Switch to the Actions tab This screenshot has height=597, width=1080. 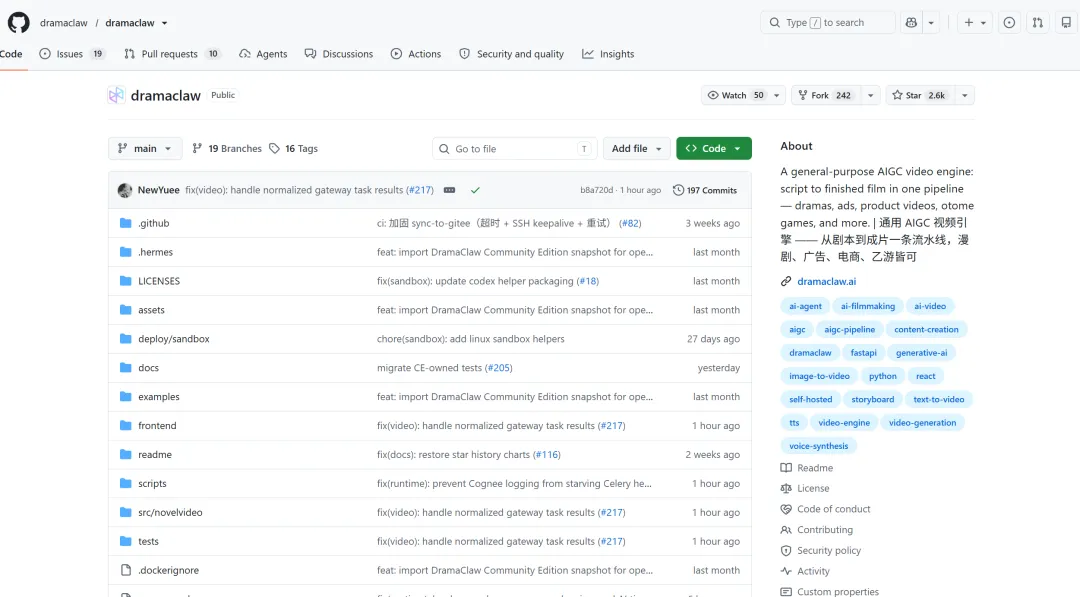(416, 54)
